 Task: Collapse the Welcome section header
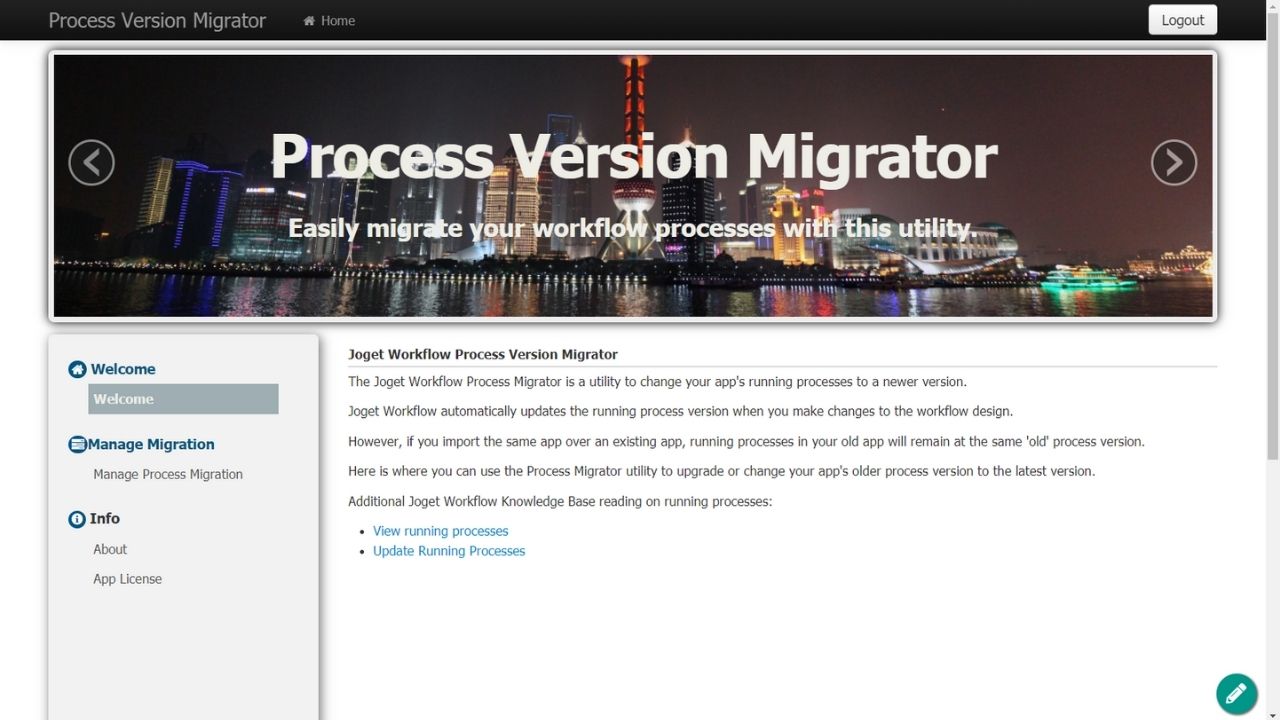(x=123, y=369)
